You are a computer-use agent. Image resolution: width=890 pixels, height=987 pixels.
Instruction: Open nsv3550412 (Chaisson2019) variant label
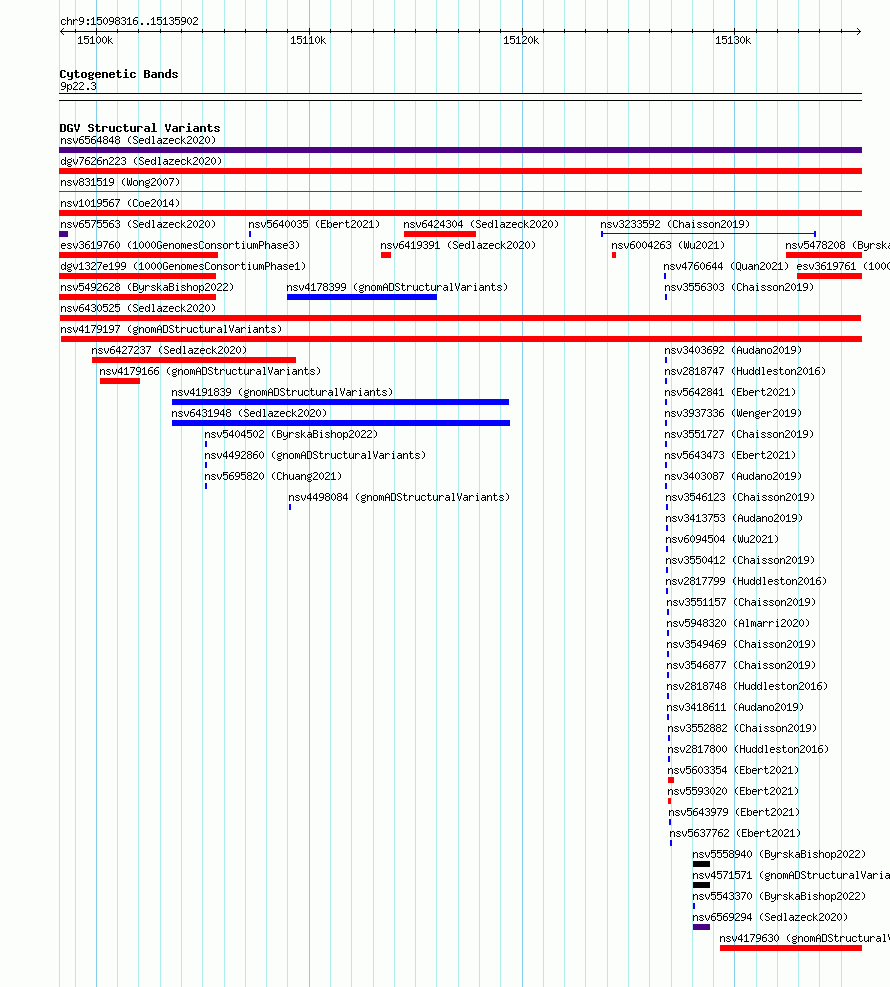pos(740,560)
